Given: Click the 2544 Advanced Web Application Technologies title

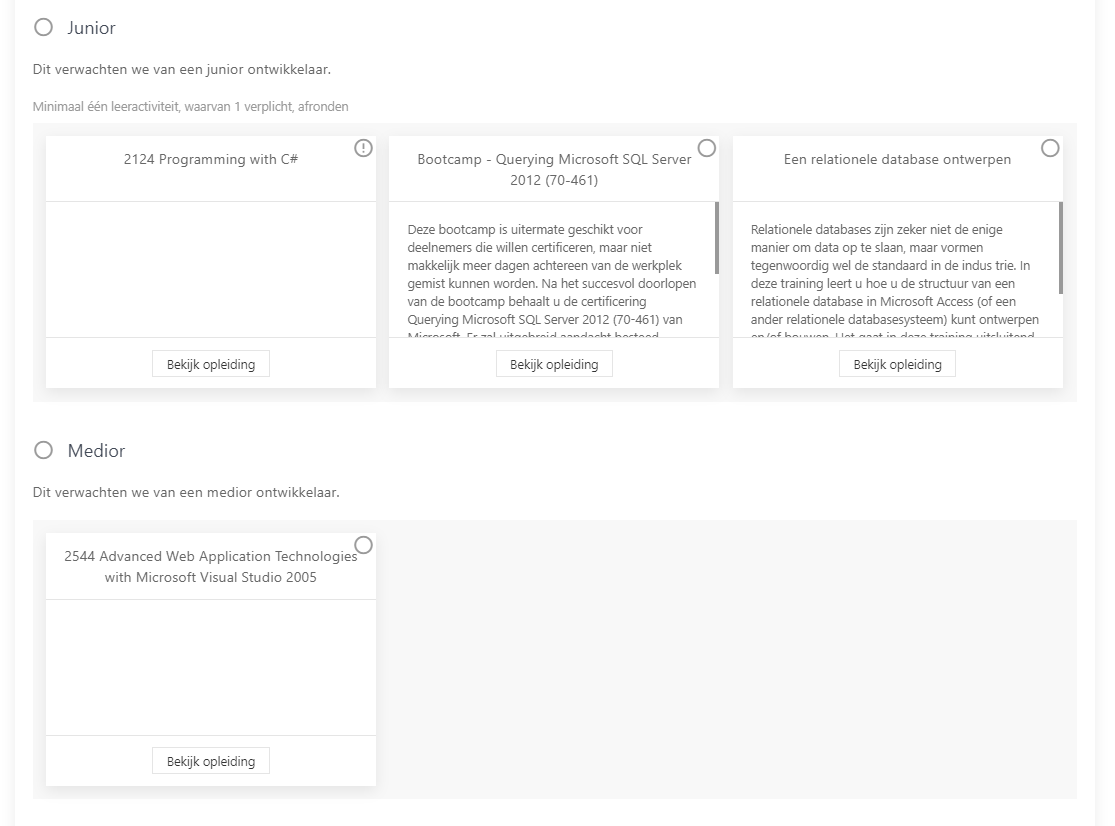Looking at the screenshot, I should 211,566.
